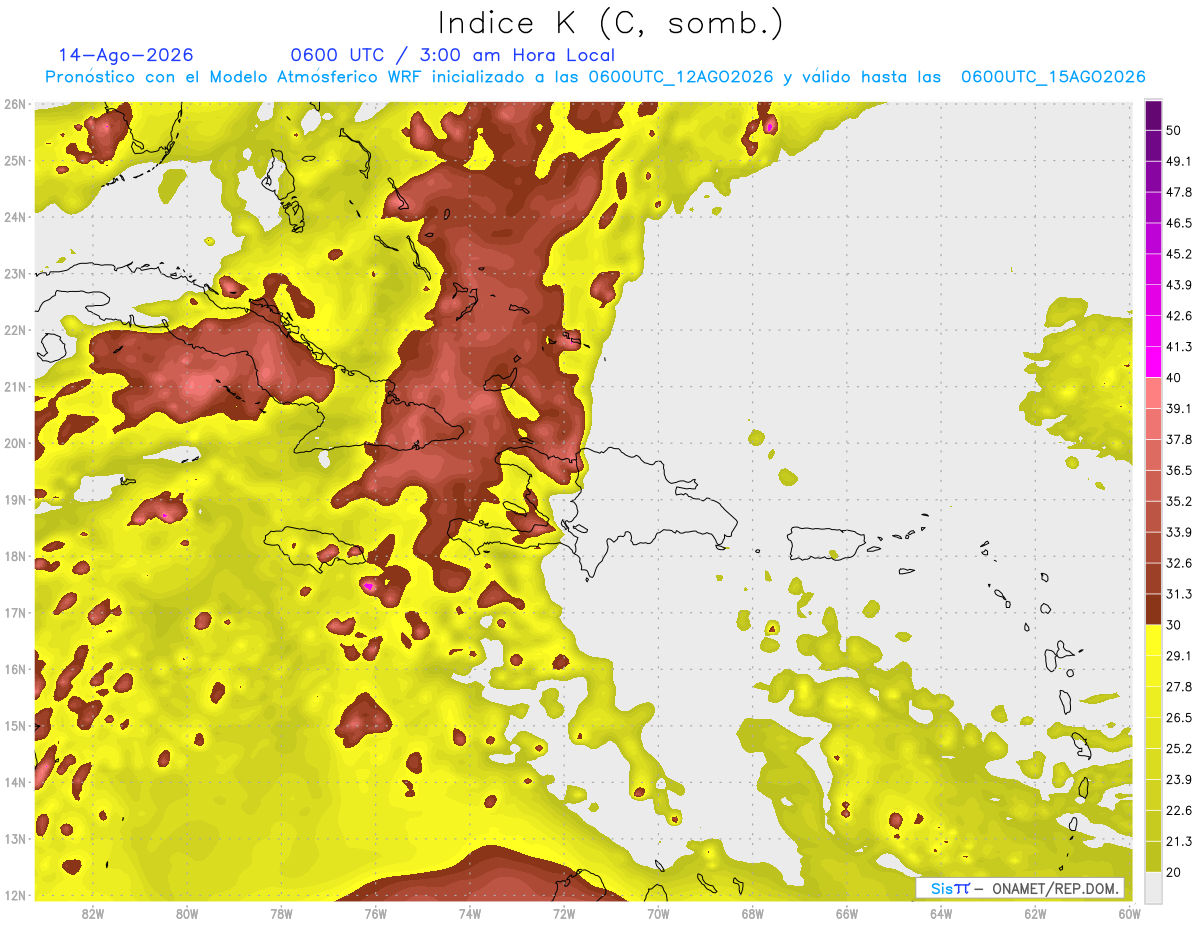Click the latitude label "24N"
Viewport: 1200px width, 927px height.
point(15,217)
